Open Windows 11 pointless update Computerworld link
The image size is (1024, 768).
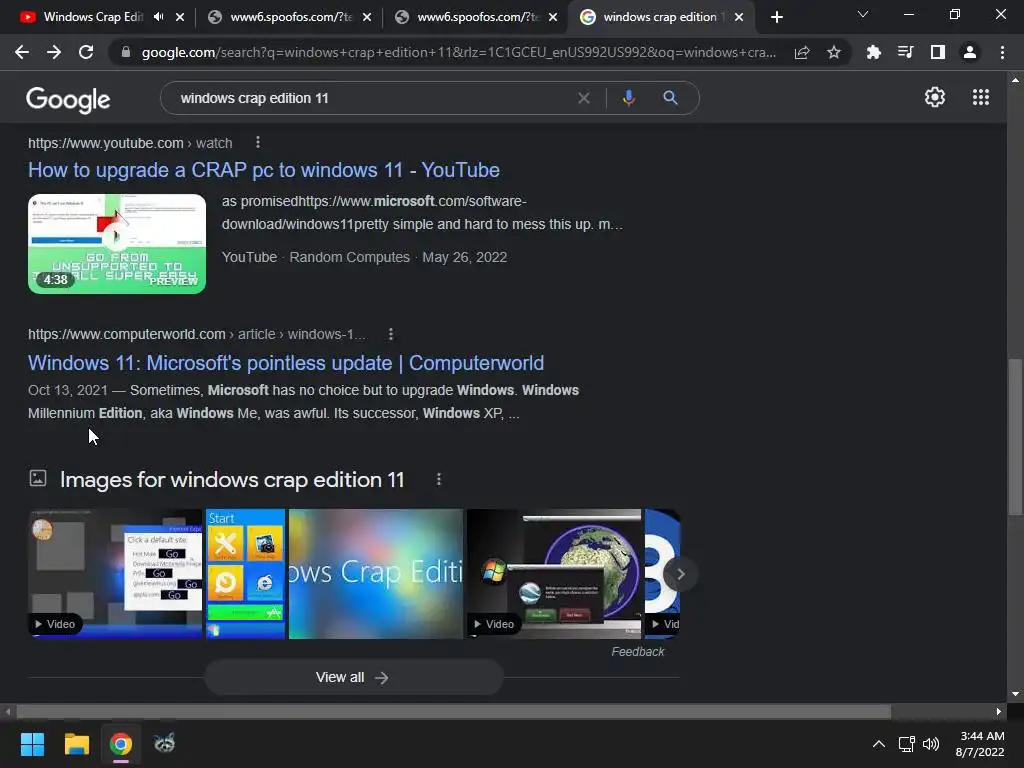(x=286, y=363)
